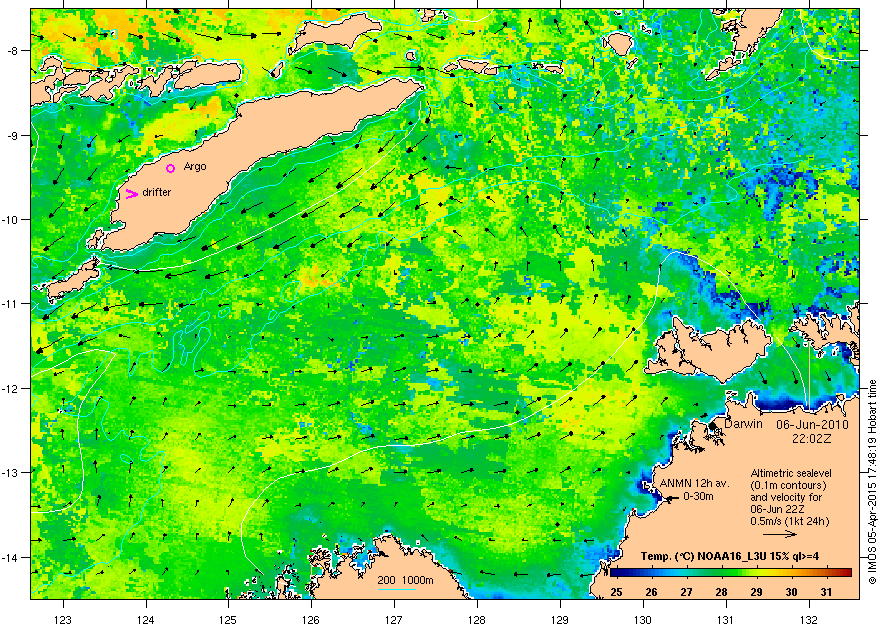880x630 pixels.
Task: Click the '(0.1m contours)' legend line
Action: click(x=788, y=485)
